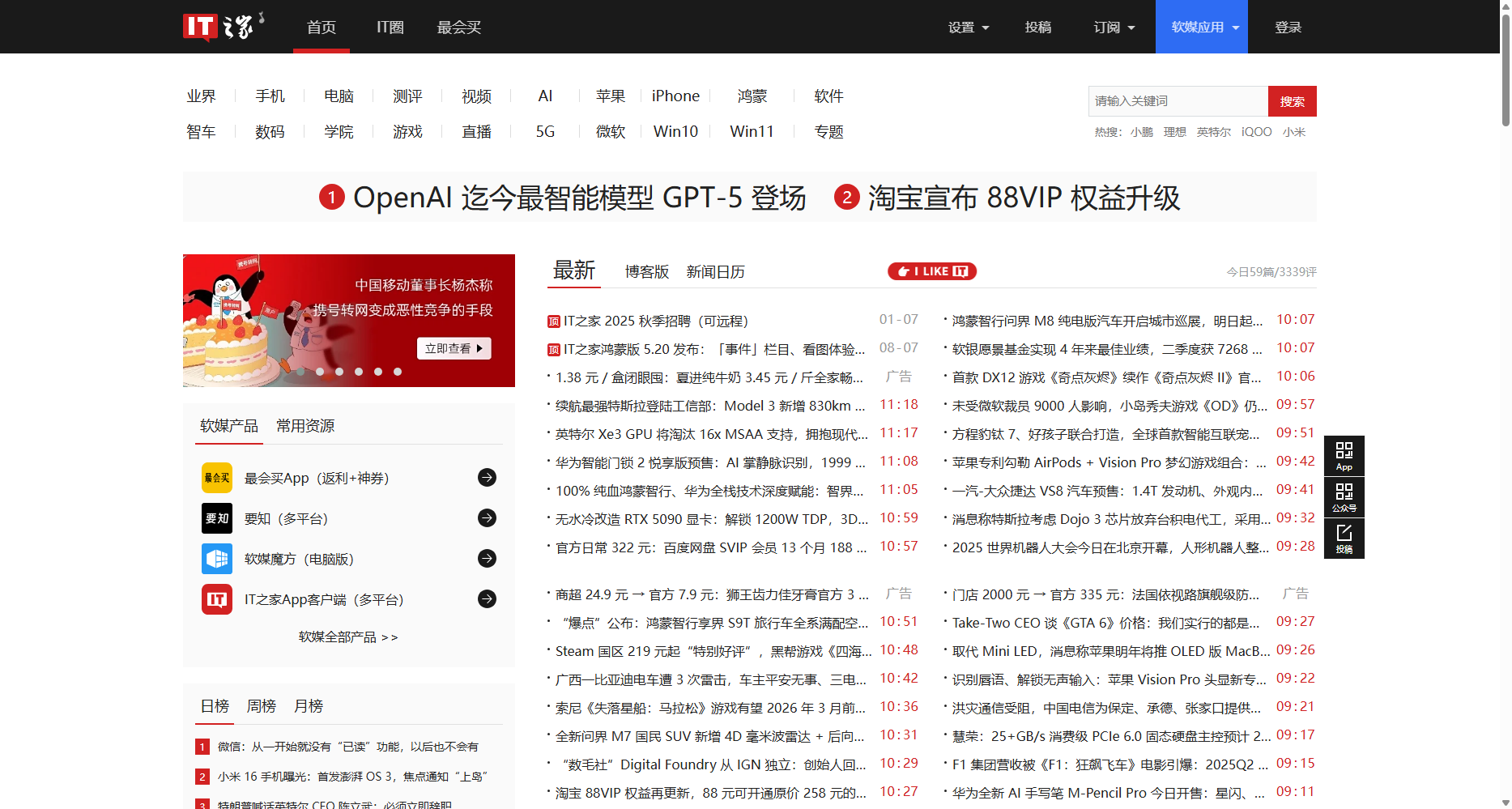This screenshot has height=809, width=1512.
Task: Open the OpenAI GPT-5 headline
Action: 580,198
